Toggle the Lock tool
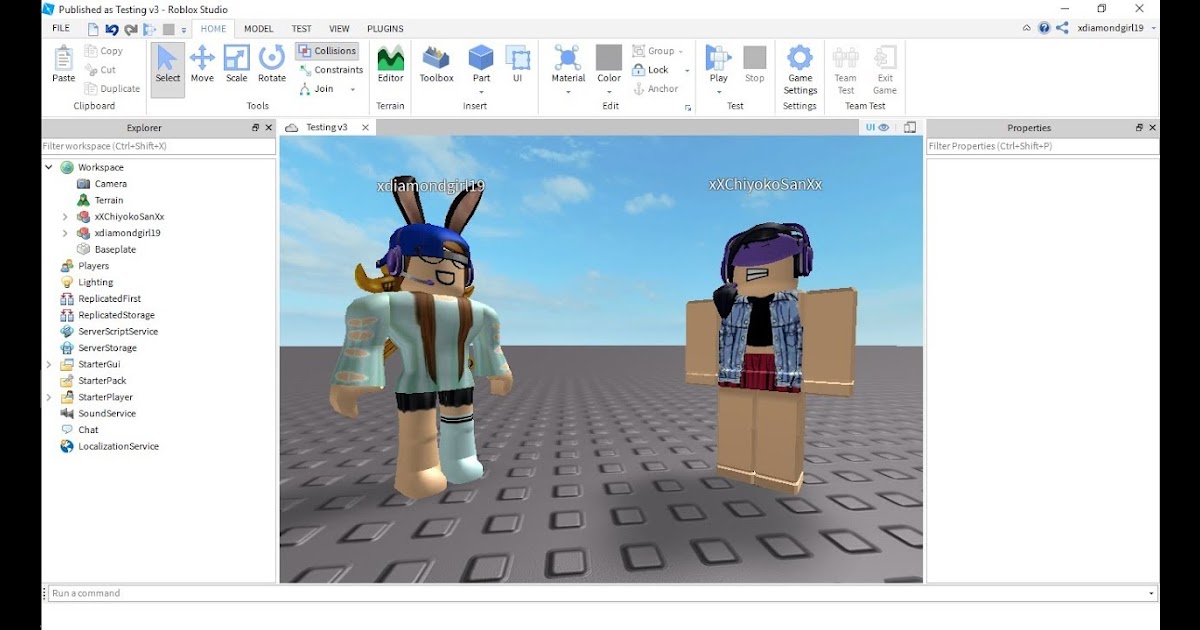Screen dimensions: 1200x630 (x=651, y=70)
